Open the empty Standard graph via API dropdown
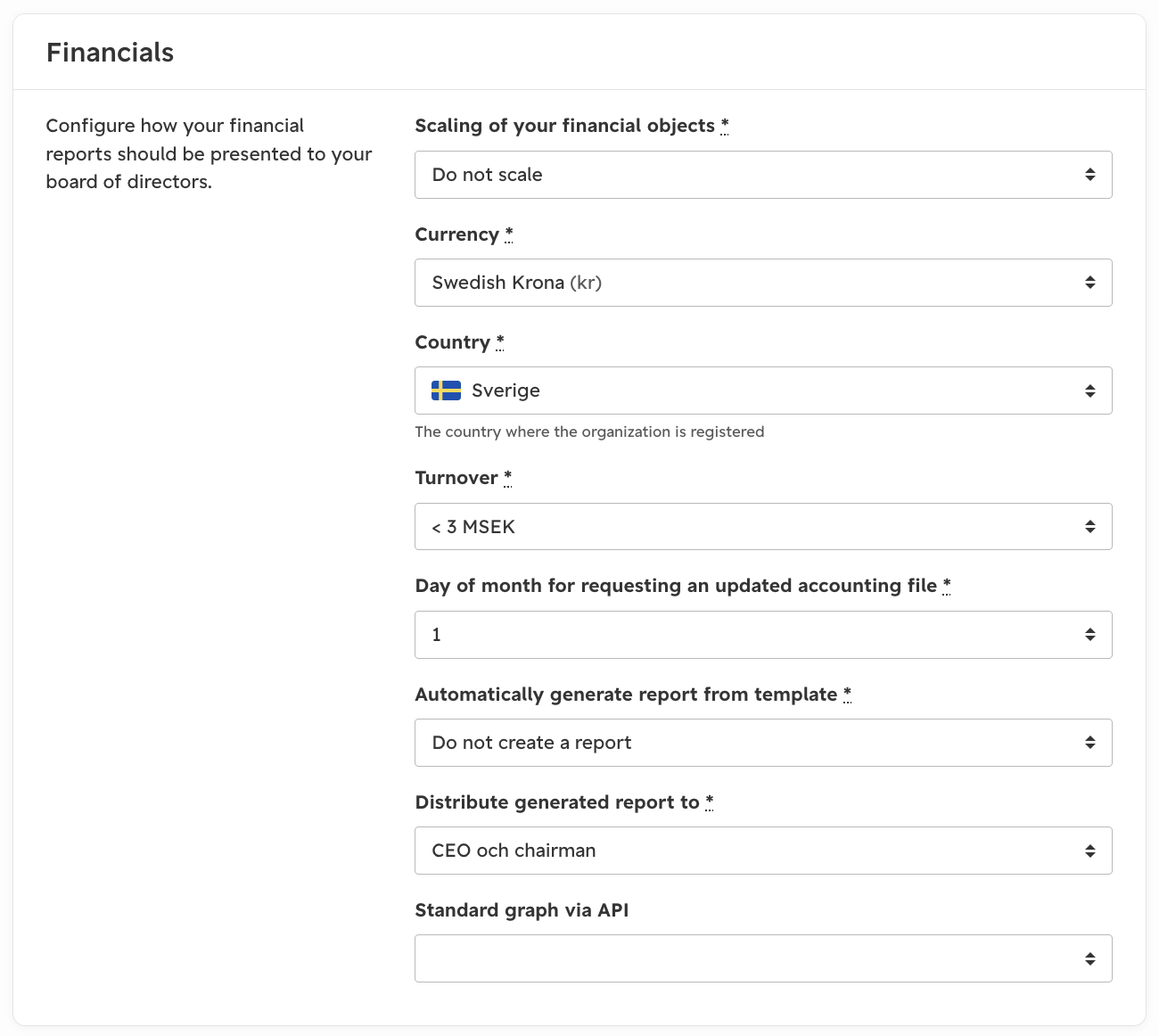The width and height of the screenshot is (1159, 1036). tap(763, 958)
